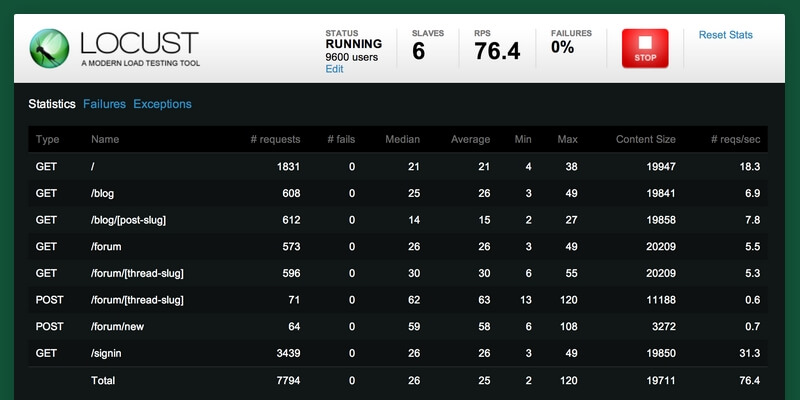Sort table by Type column header
This screenshot has height=400, width=800.
tap(48, 140)
